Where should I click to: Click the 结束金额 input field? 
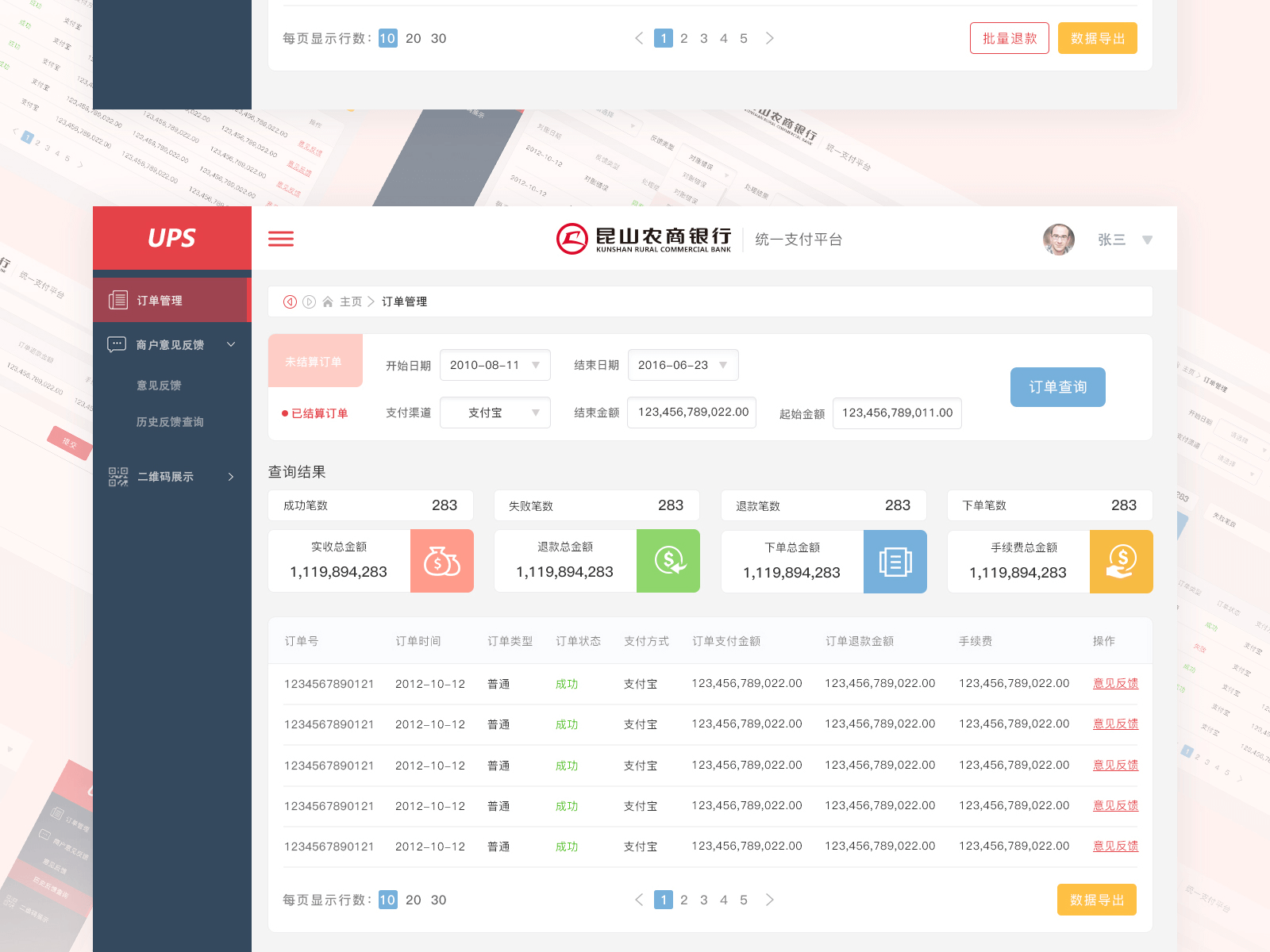coord(691,413)
